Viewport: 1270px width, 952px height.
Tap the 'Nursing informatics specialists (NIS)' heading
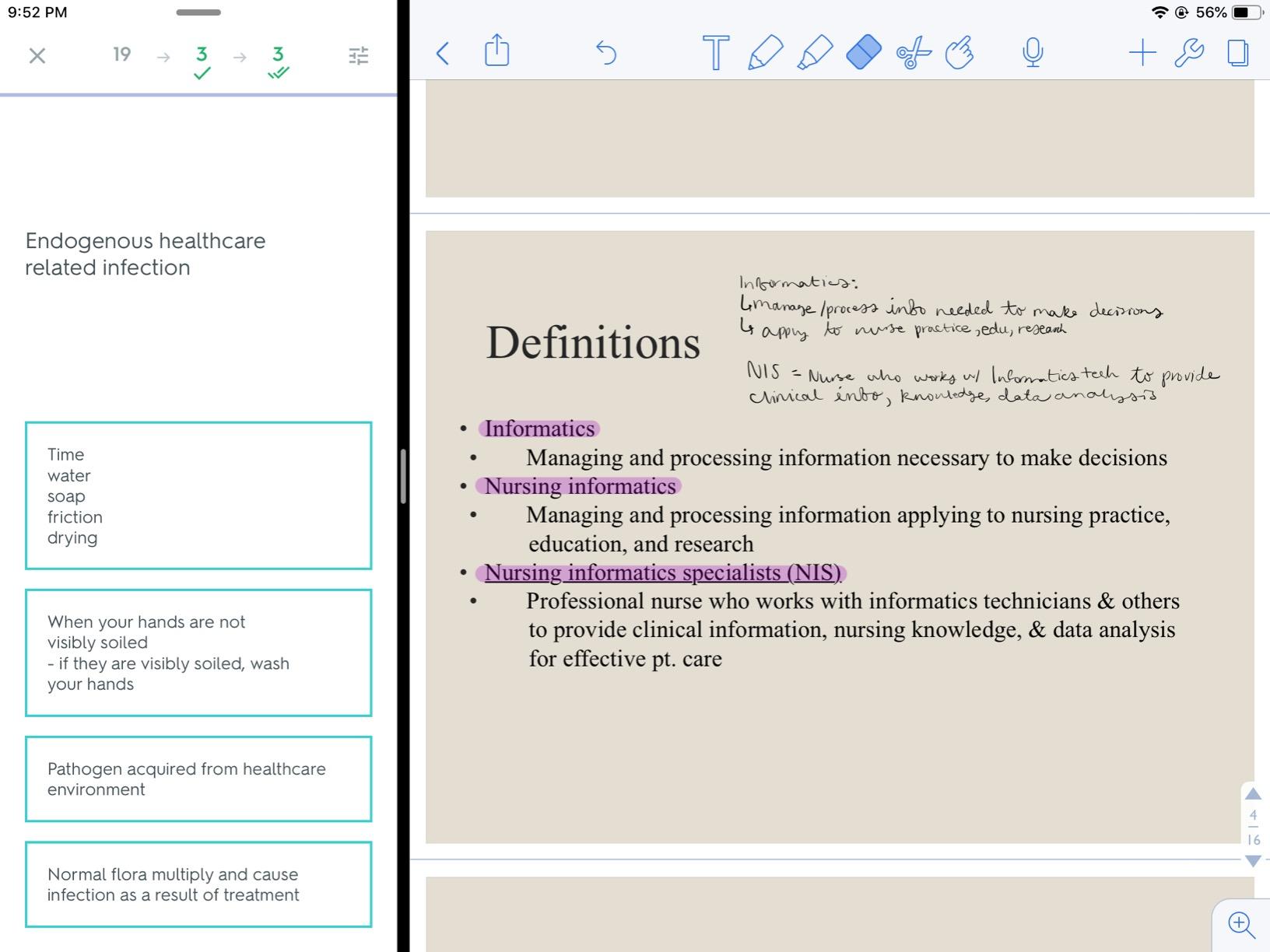click(663, 572)
